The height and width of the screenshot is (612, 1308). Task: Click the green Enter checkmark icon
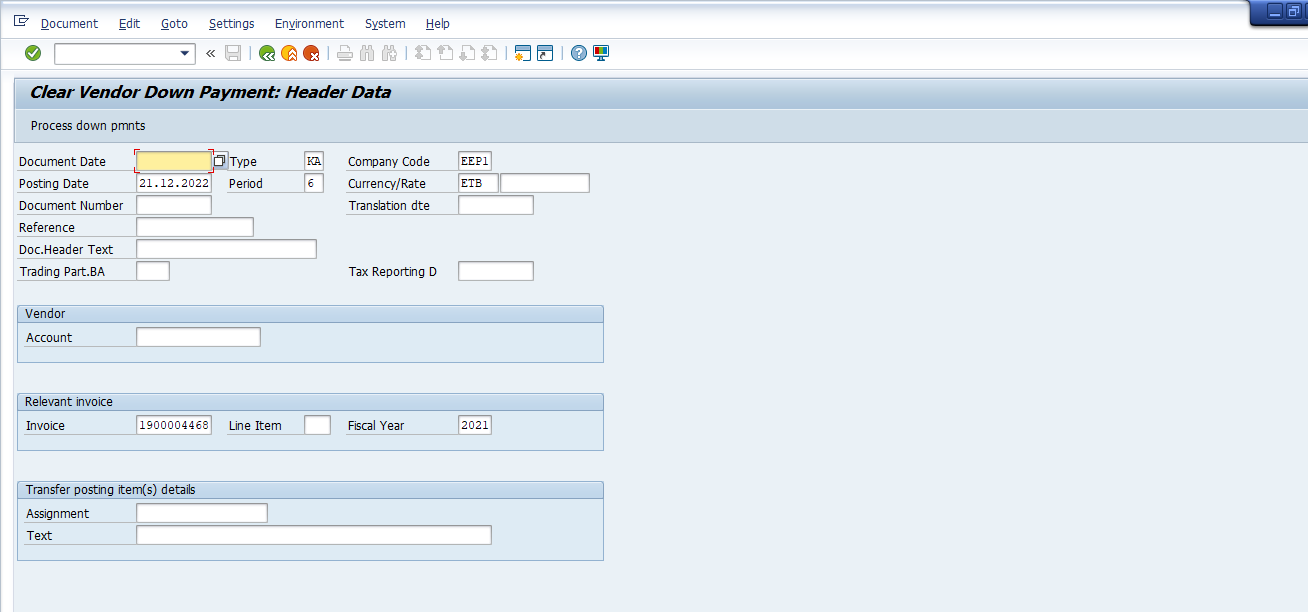point(33,53)
